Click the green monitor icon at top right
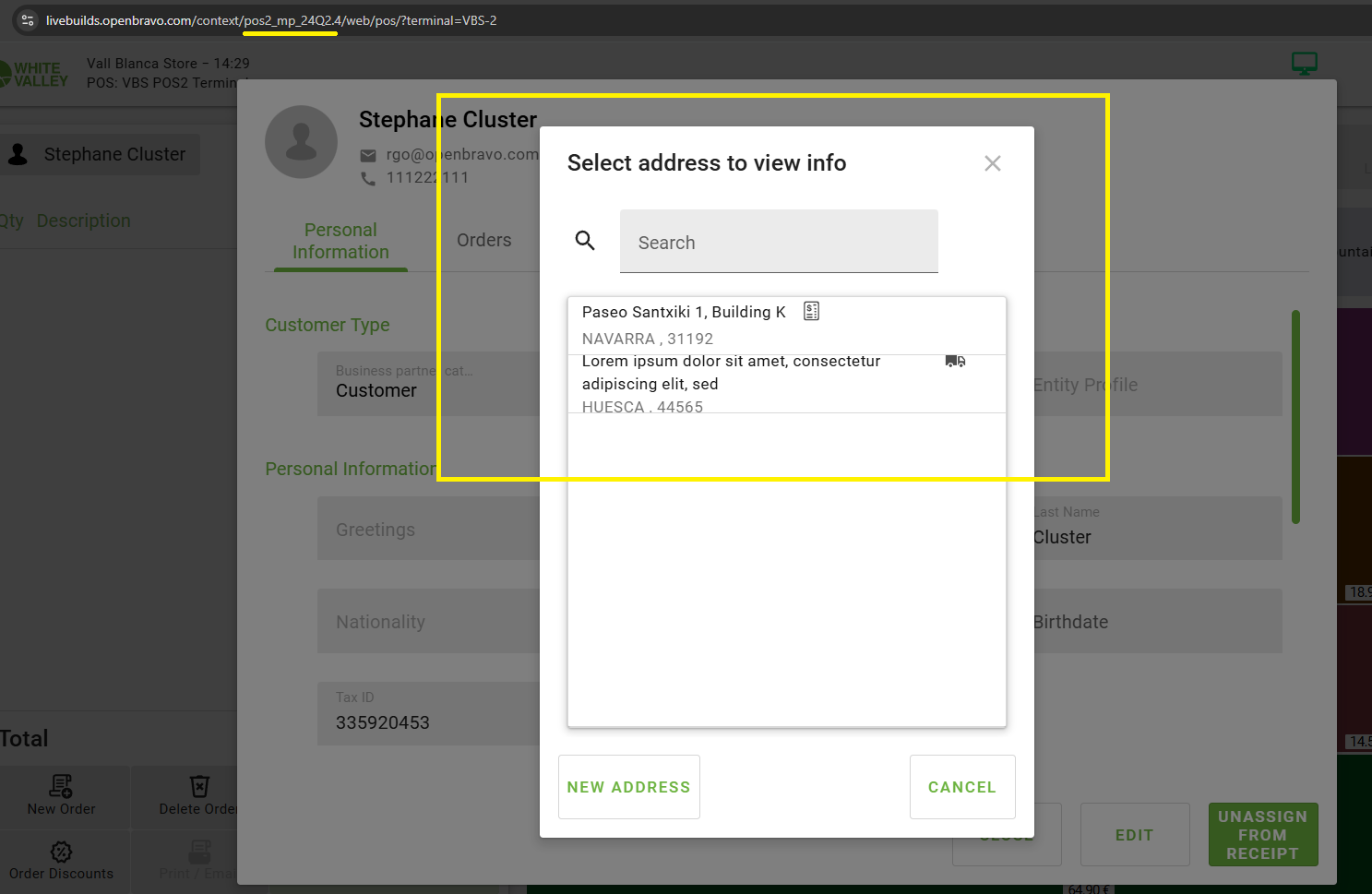The image size is (1372, 894). pyautogui.click(x=1304, y=64)
